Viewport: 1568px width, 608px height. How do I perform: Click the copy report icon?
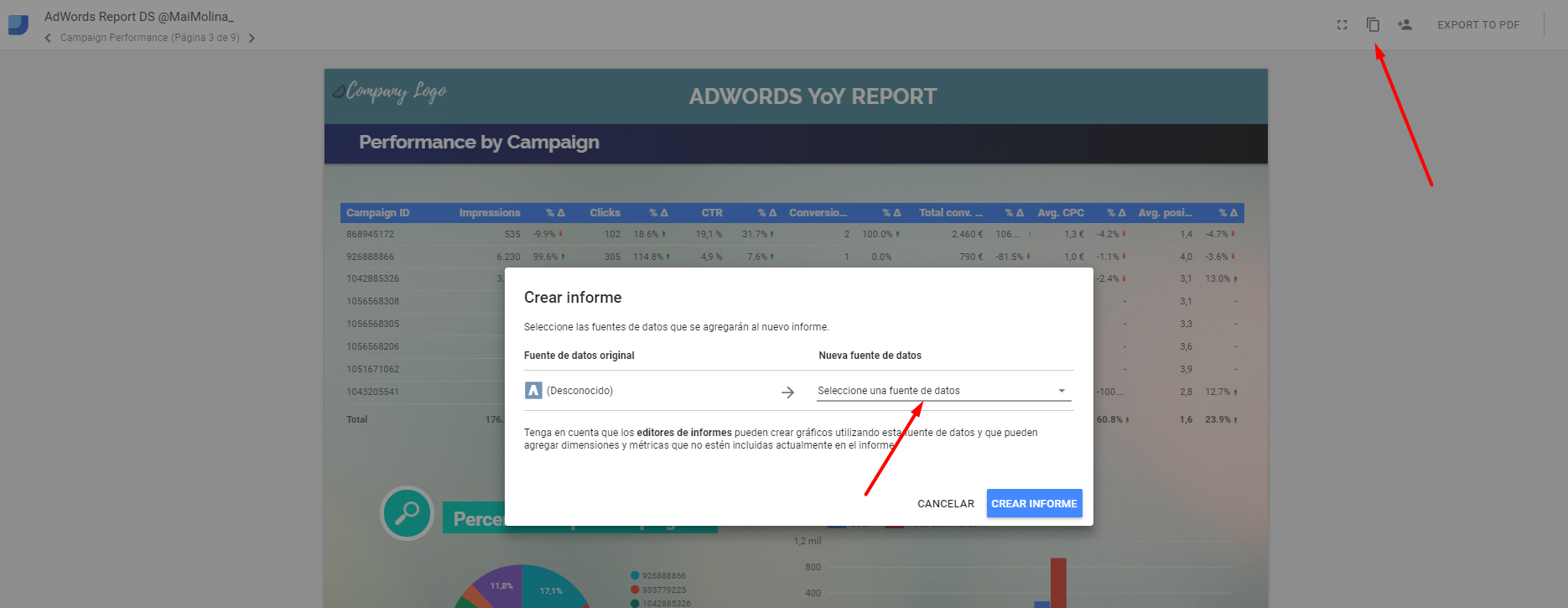[x=1373, y=25]
